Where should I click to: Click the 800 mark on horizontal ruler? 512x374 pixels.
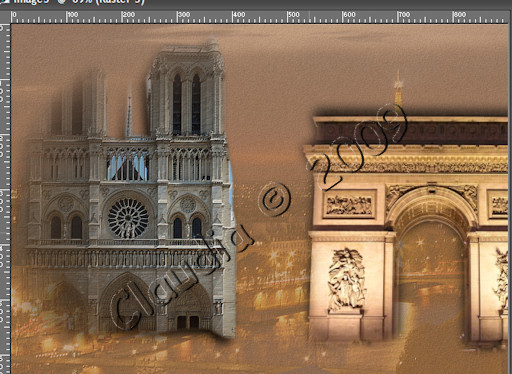[x=460, y=15]
